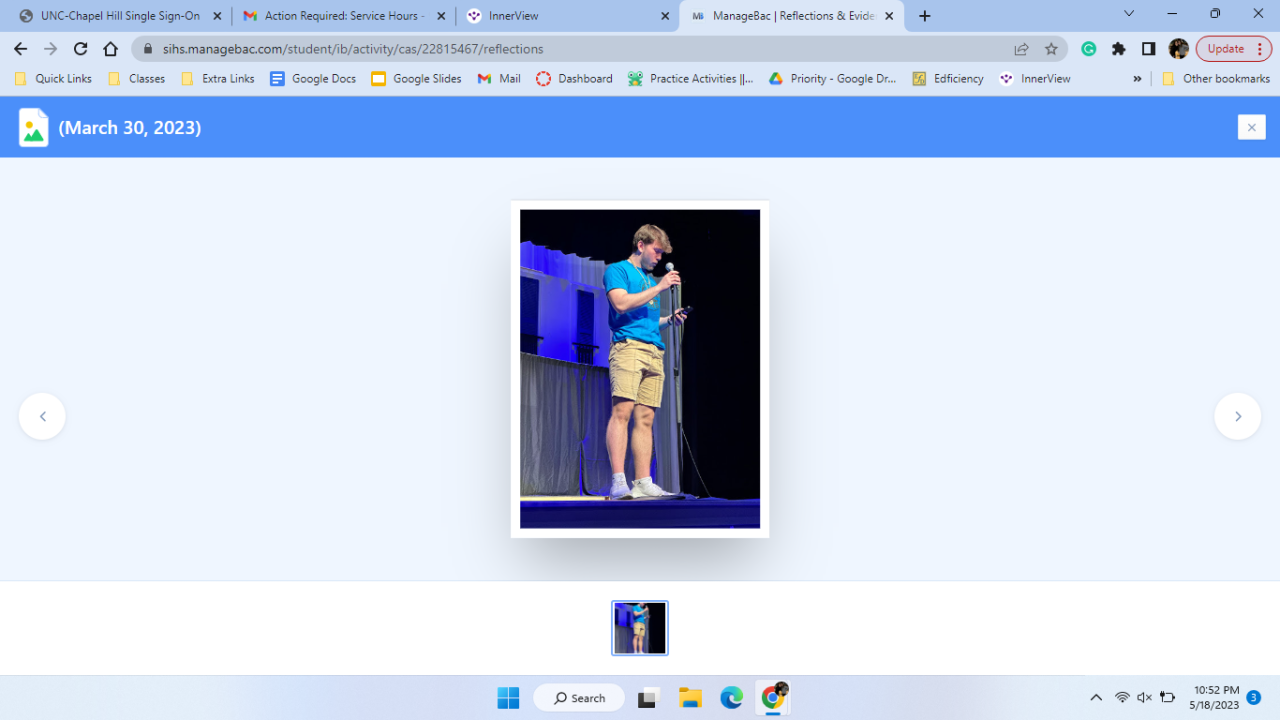
Task: Close the InnerView browser tab
Action: 665,16
